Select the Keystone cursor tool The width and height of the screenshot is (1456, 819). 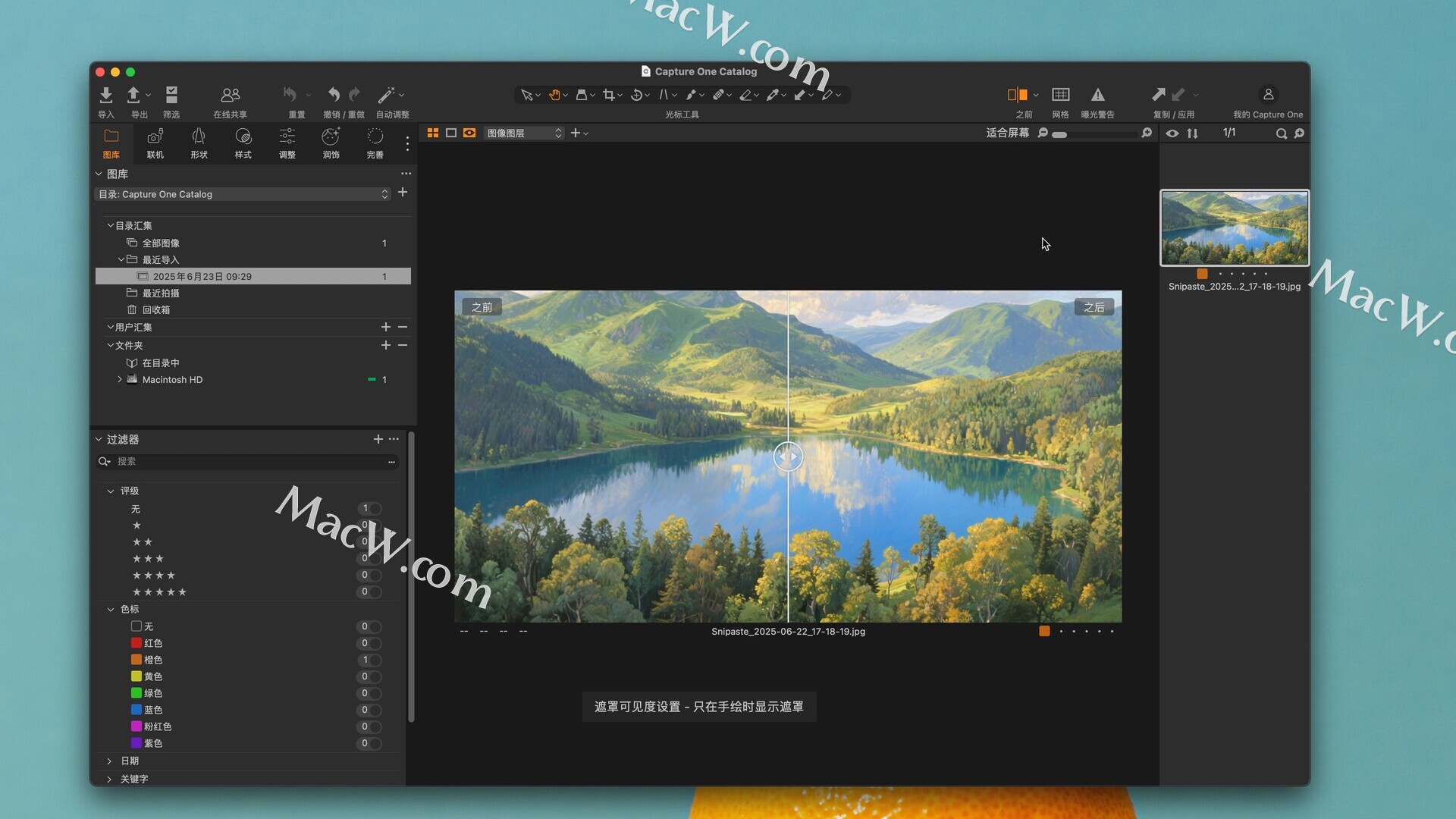click(664, 95)
